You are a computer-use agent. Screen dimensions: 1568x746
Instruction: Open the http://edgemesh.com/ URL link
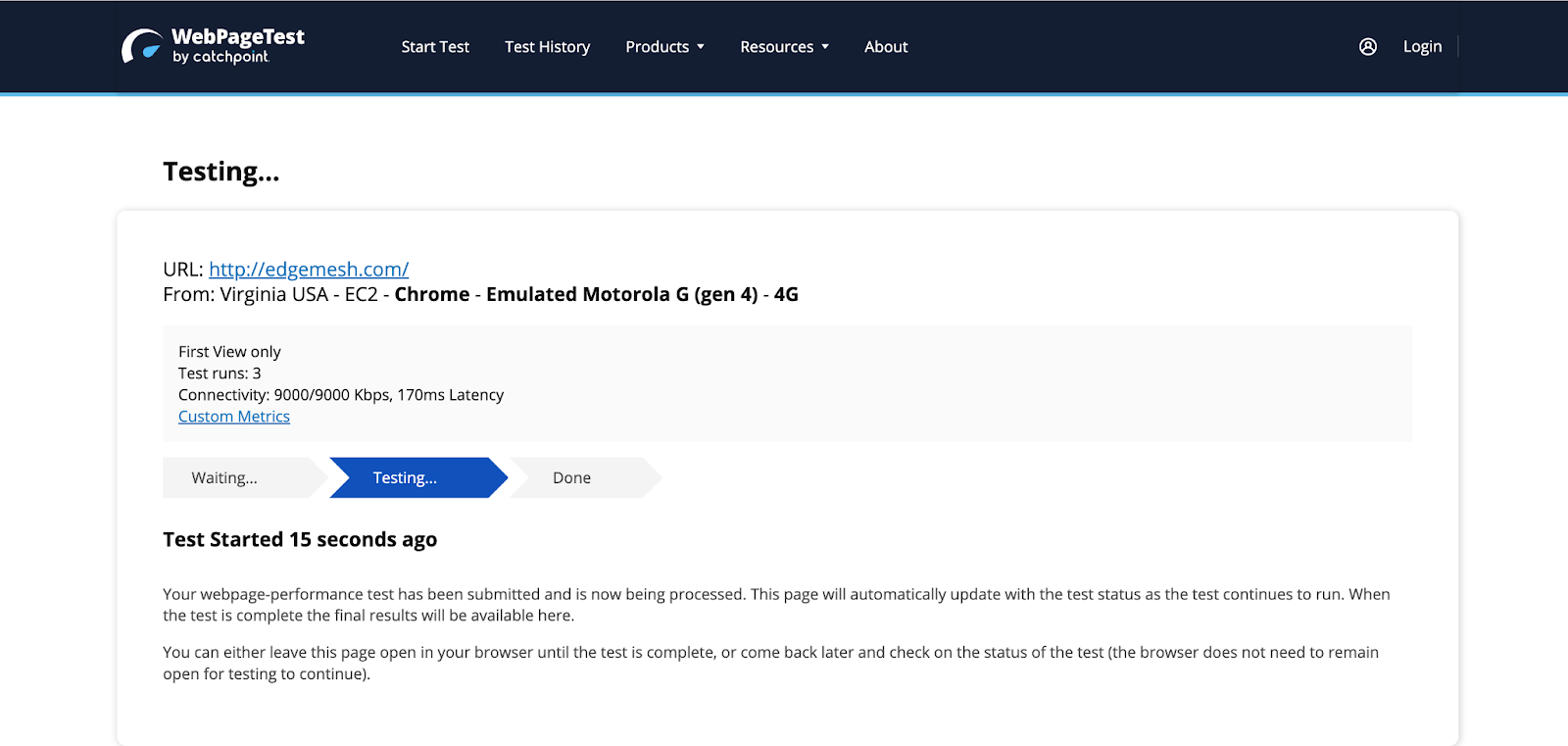pos(309,269)
